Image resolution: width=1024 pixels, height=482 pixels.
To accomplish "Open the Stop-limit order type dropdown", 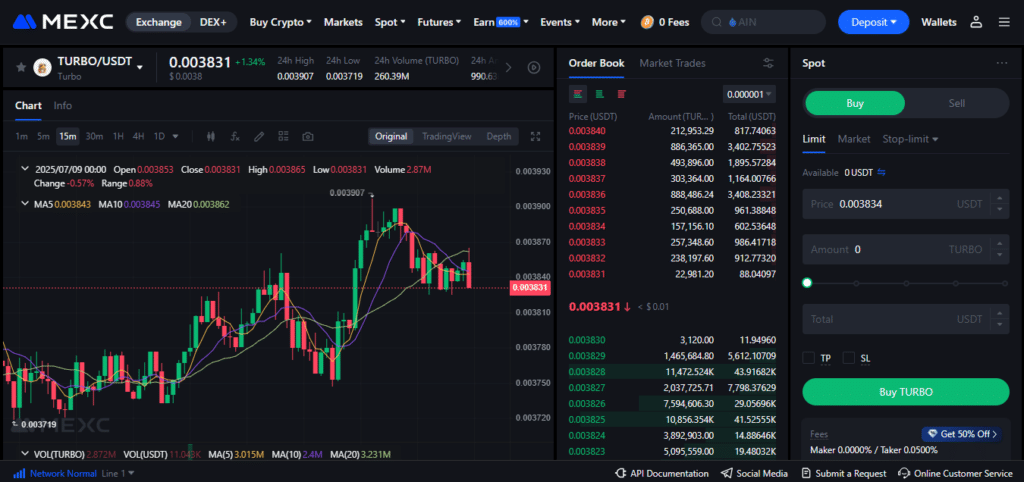I will 910,139.
